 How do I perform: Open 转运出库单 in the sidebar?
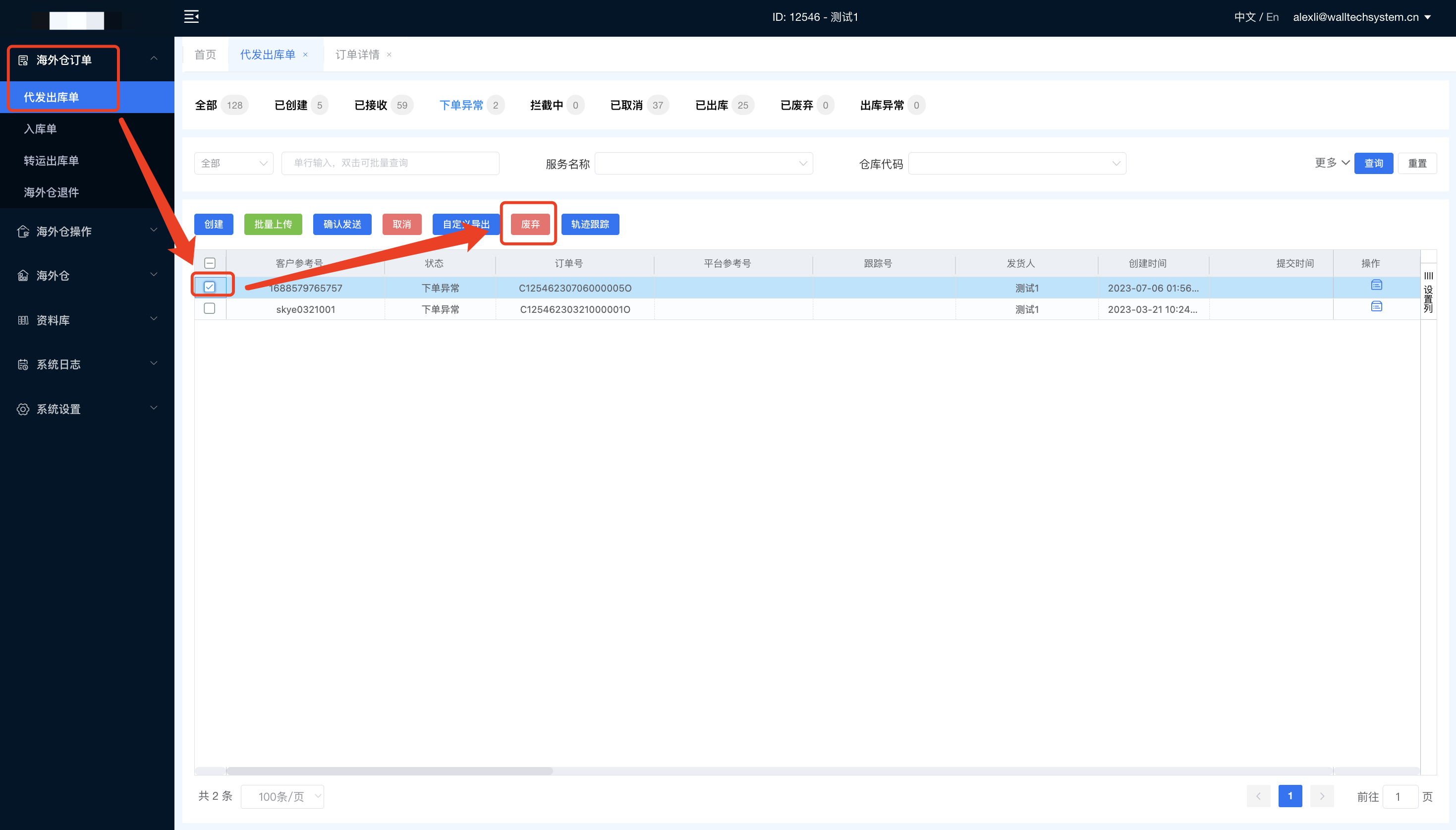point(87,161)
